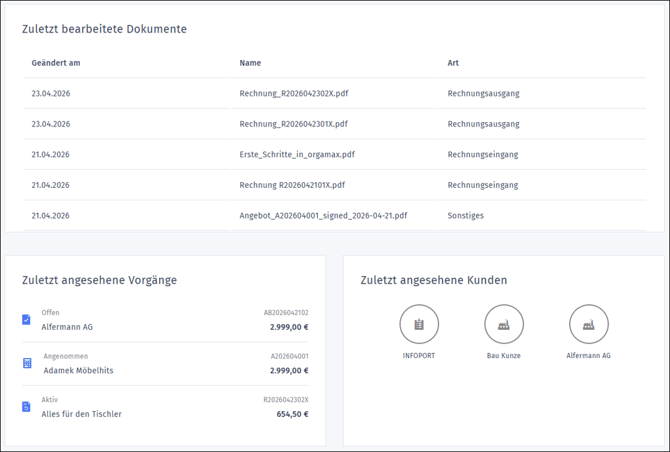The width and height of the screenshot is (670, 452).
Task: Click the date 23.04.2026 for Rechnung_R2026042302X.pdf
Action: click(x=51, y=94)
